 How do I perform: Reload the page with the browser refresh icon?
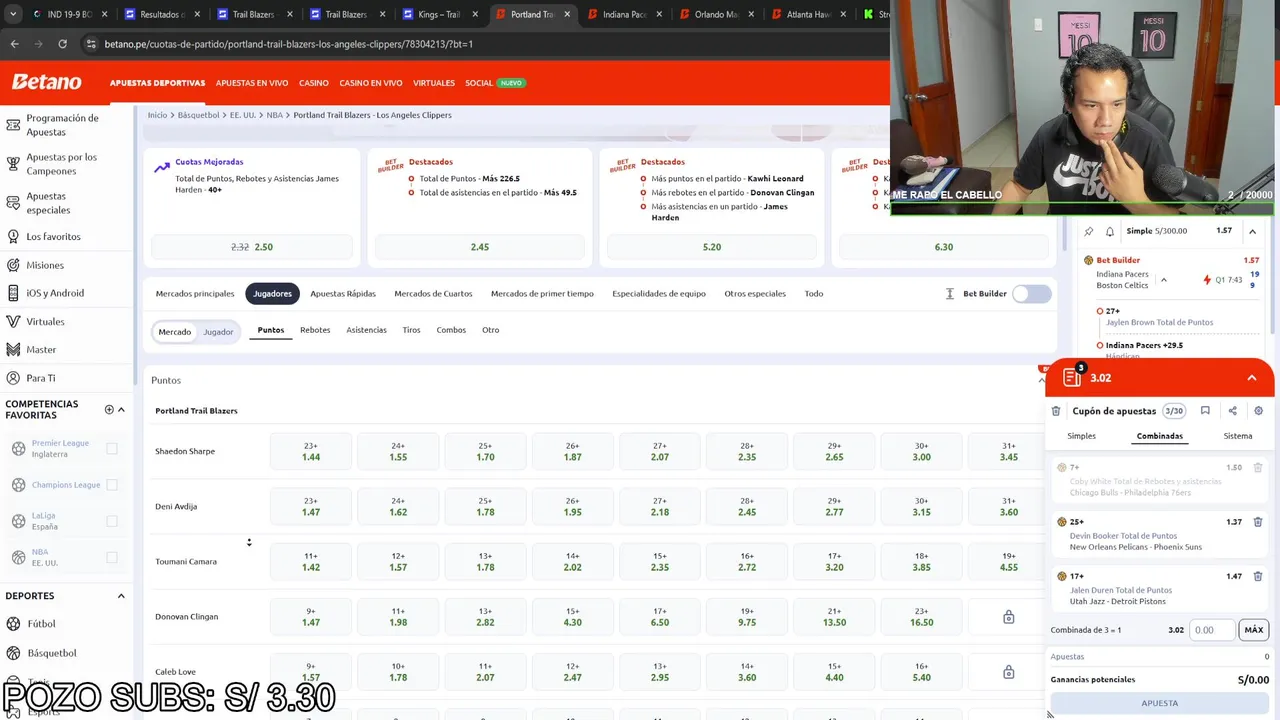62,44
